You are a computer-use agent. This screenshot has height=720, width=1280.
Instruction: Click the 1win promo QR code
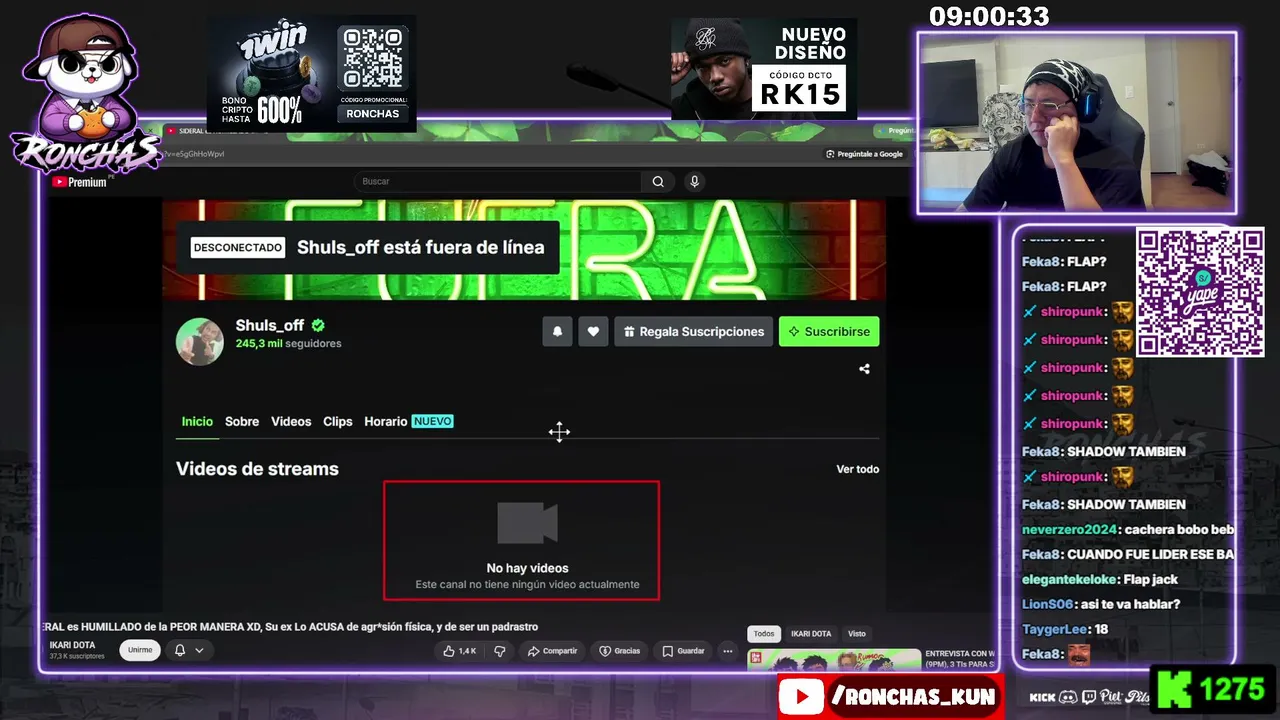coord(372,58)
